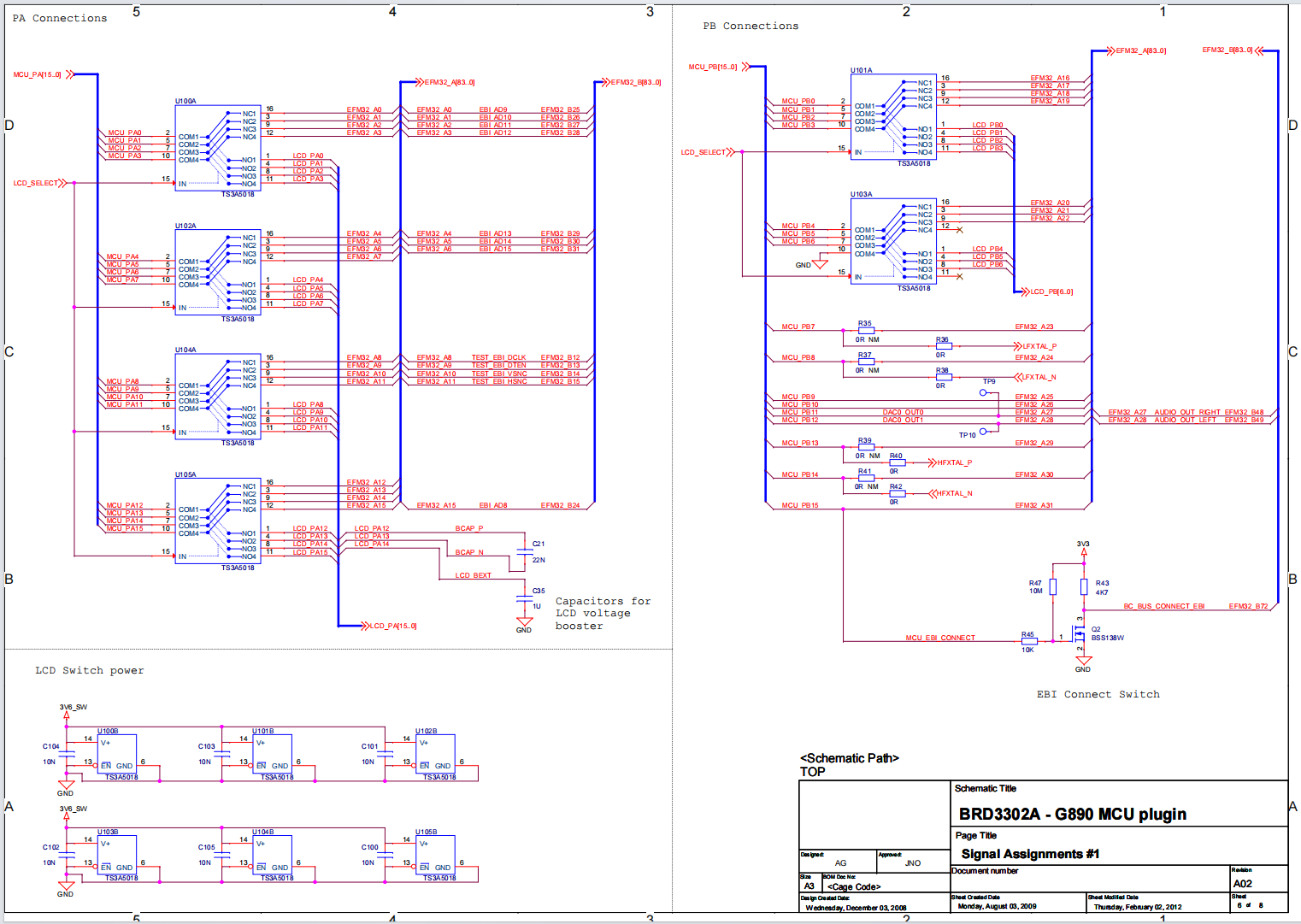Click the "Capacitors for LCD voltage booster" note
This screenshot has height=924, width=1301.
coord(603,613)
